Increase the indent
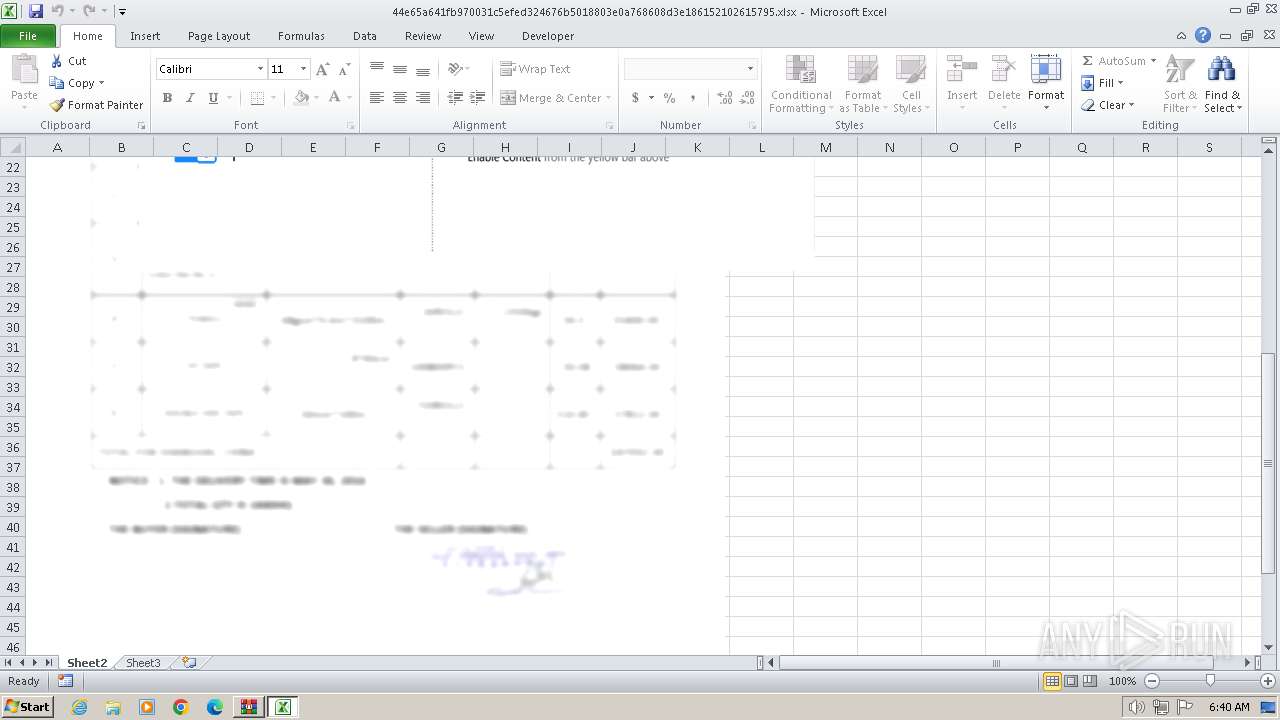The image size is (1280, 720). (x=478, y=98)
